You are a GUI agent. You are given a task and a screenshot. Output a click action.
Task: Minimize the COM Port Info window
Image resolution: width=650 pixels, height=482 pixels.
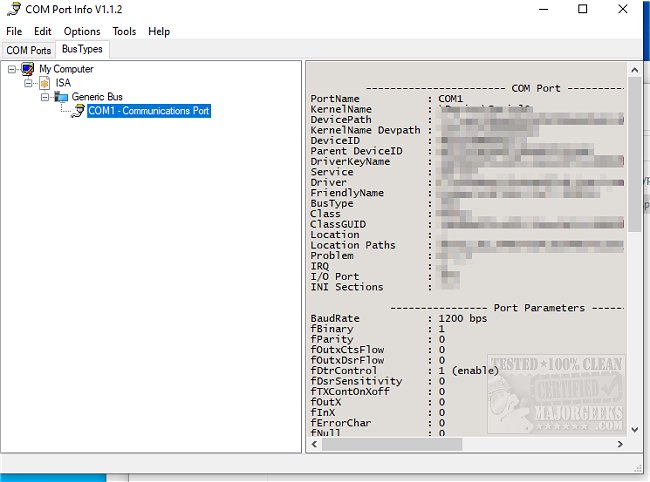(x=543, y=9)
